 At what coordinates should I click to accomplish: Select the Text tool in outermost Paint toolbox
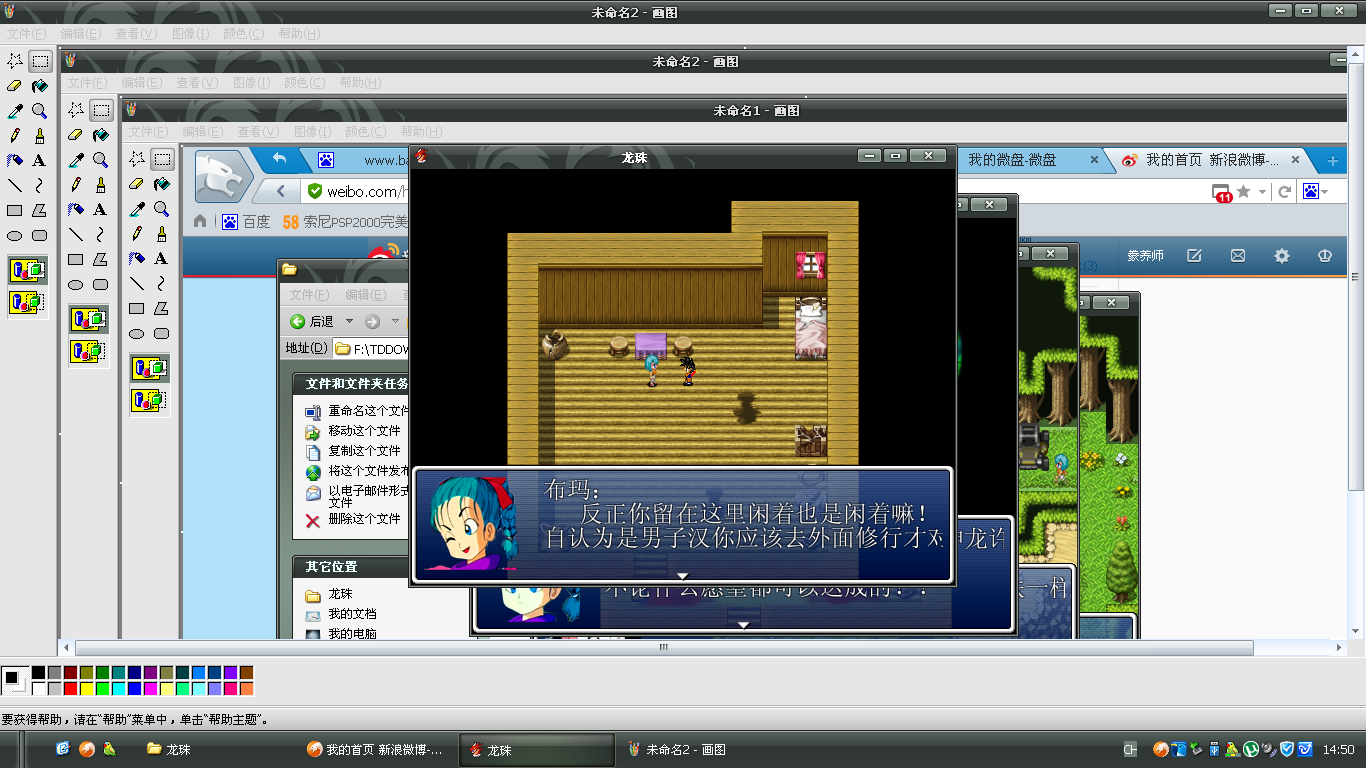(x=39, y=160)
